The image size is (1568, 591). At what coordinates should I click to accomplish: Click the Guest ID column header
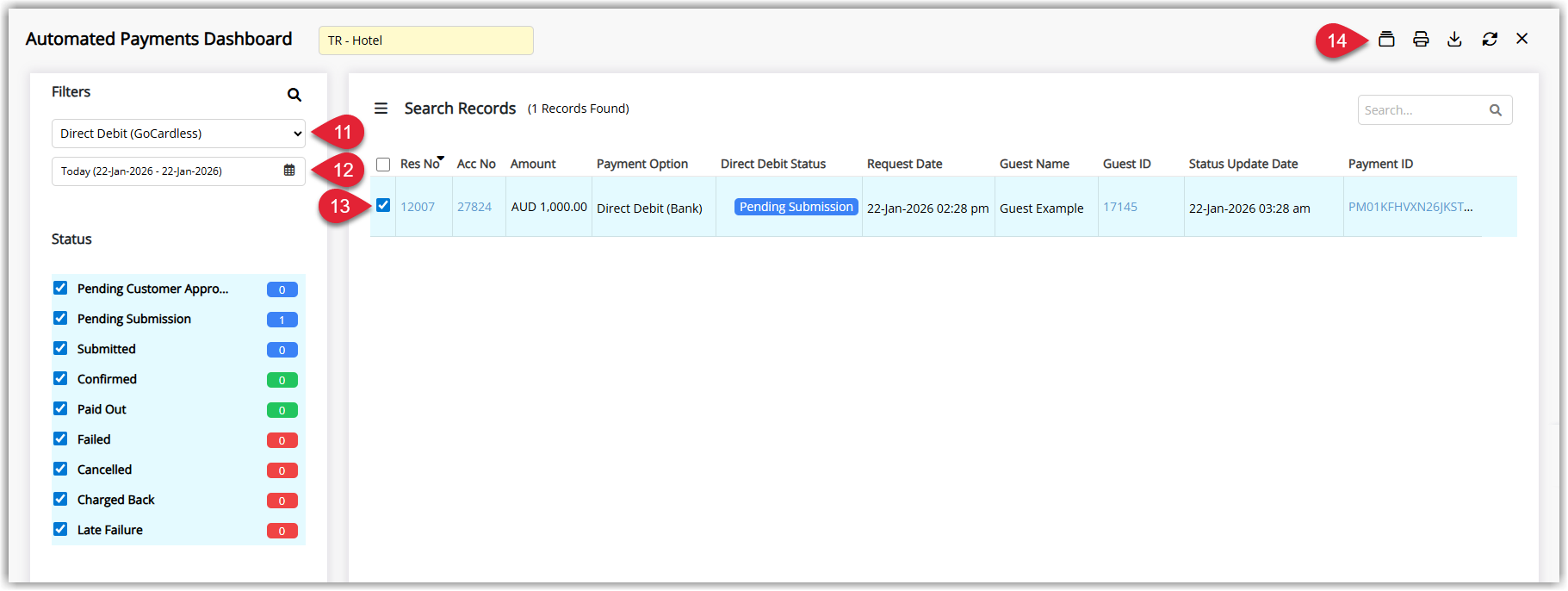1126,164
